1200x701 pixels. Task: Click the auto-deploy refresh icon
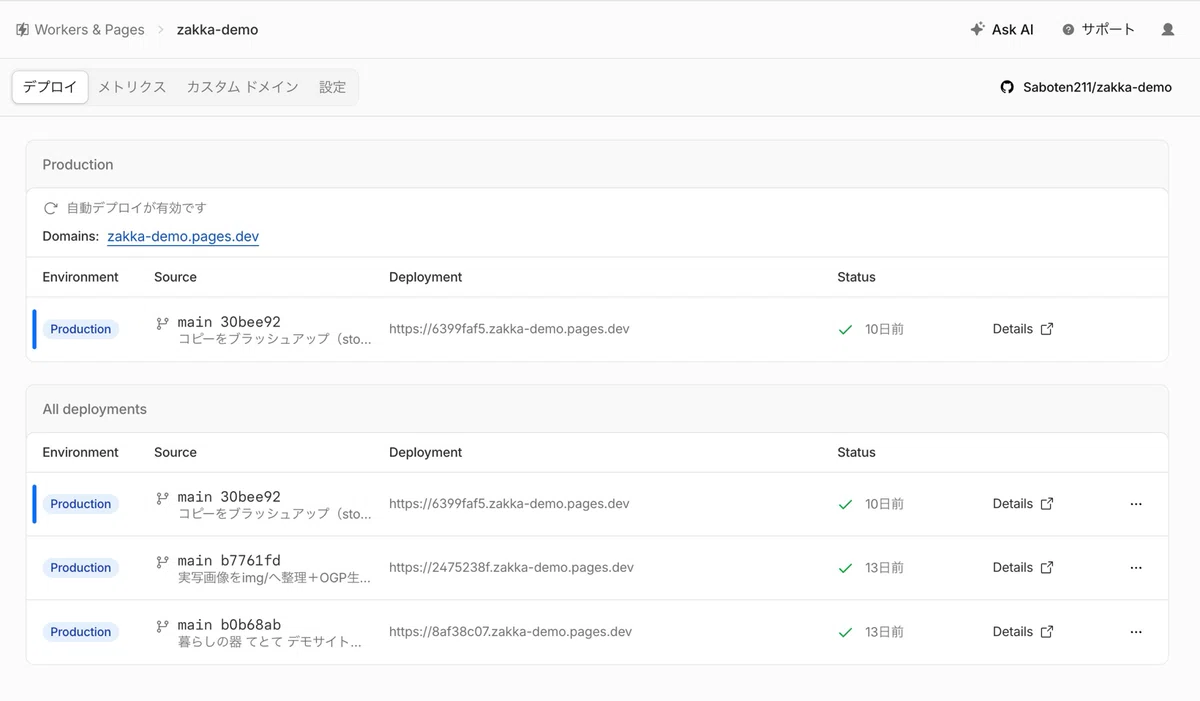(50, 208)
